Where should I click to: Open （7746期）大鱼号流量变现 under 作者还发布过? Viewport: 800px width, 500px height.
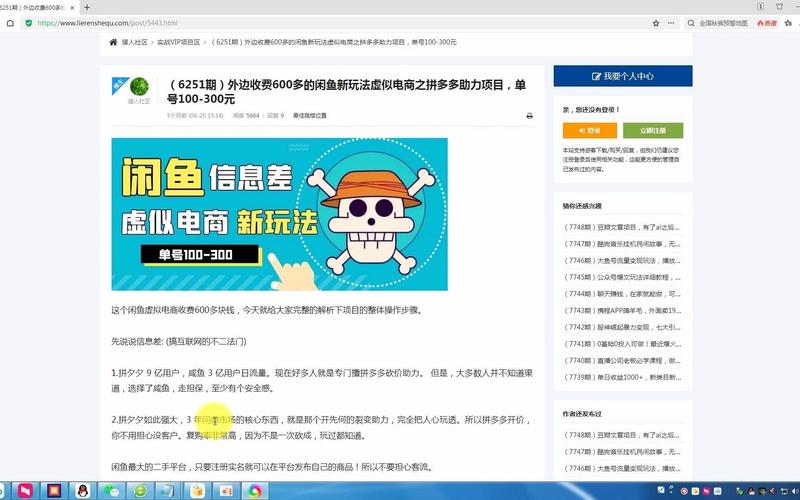621,468
